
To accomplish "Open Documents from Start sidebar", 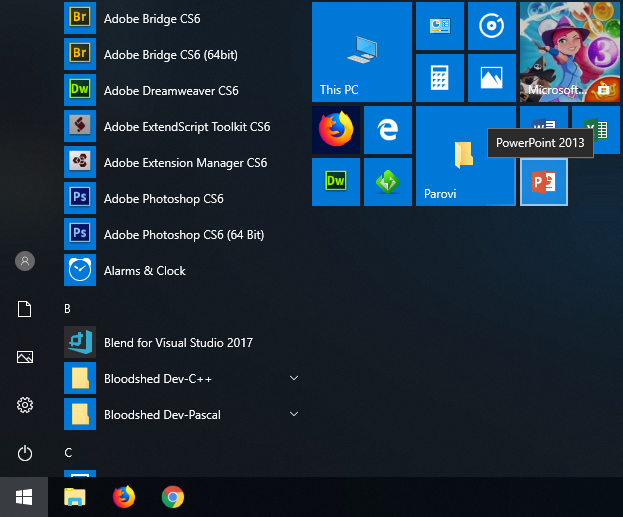I will click(x=25, y=309).
